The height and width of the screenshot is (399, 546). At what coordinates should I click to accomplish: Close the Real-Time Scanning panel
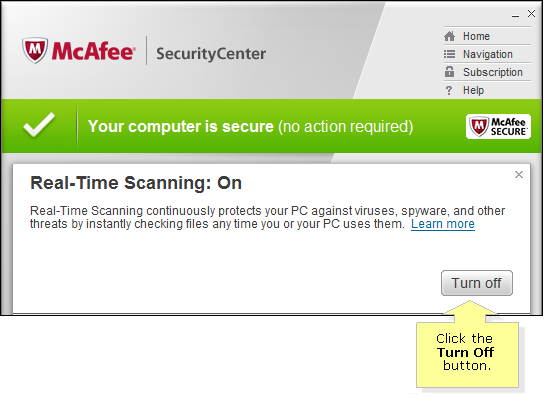pyautogui.click(x=518, y=175)
